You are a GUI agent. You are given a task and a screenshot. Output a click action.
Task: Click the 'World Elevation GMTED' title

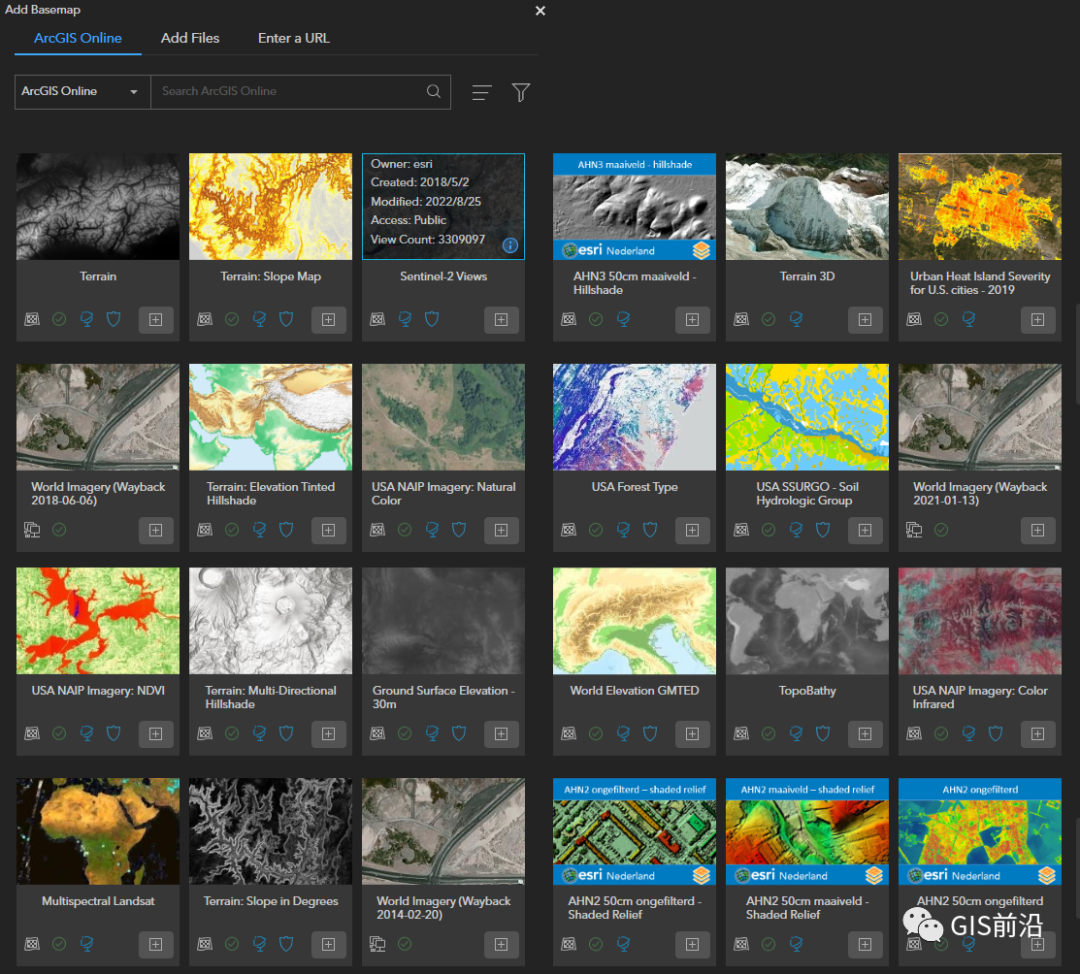coord(634,690)
